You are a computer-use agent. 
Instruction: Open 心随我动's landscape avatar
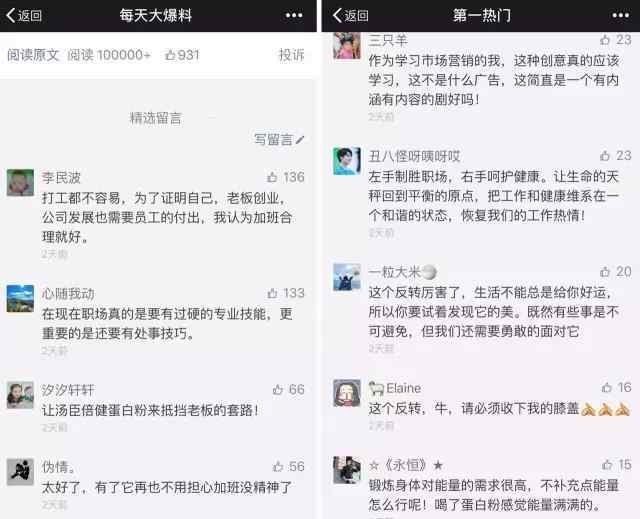click(20, 299)
